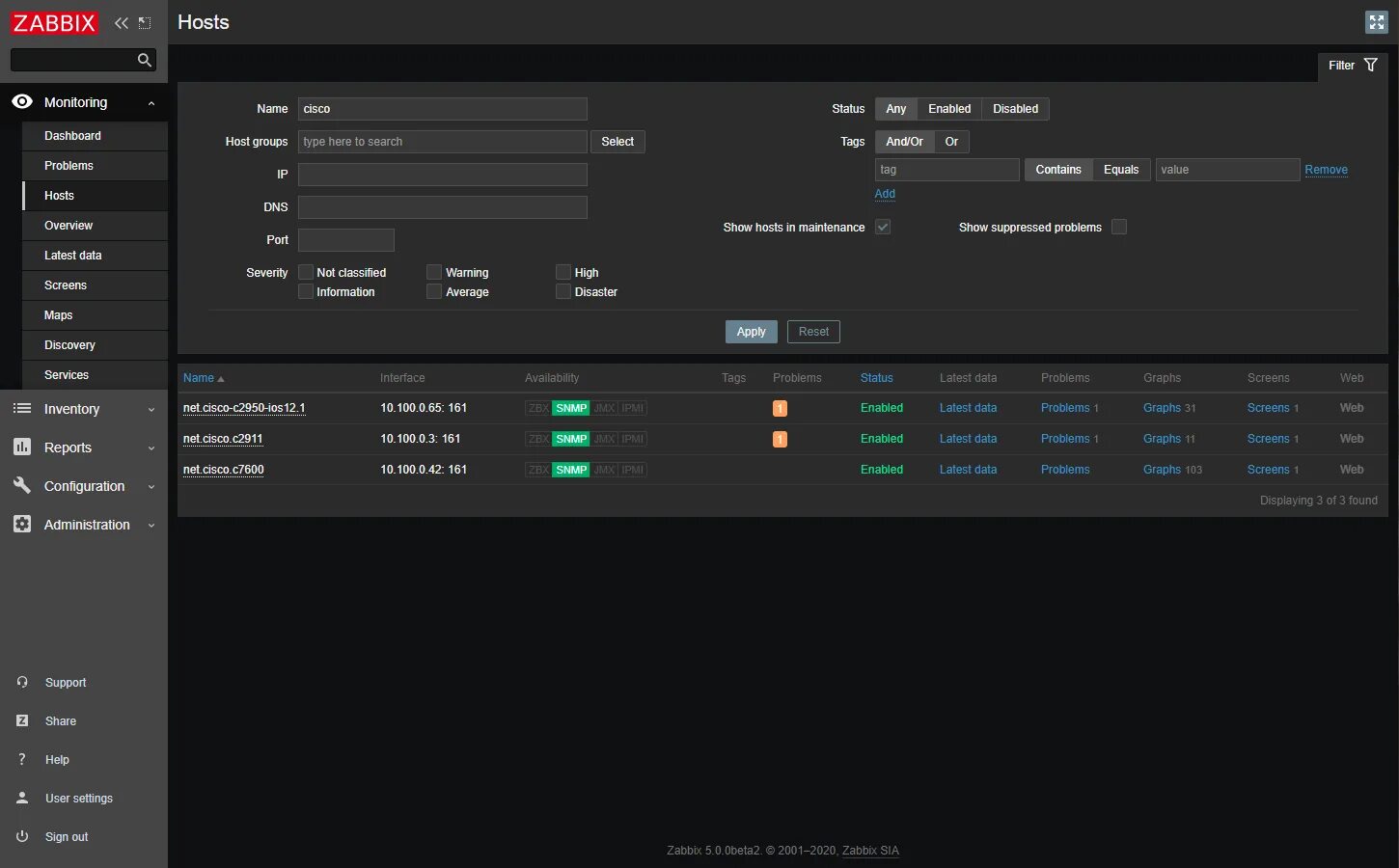Set tag operator to Equals
The height and width of the screenshot is (868, 1399).
(x=1121, y=170)
